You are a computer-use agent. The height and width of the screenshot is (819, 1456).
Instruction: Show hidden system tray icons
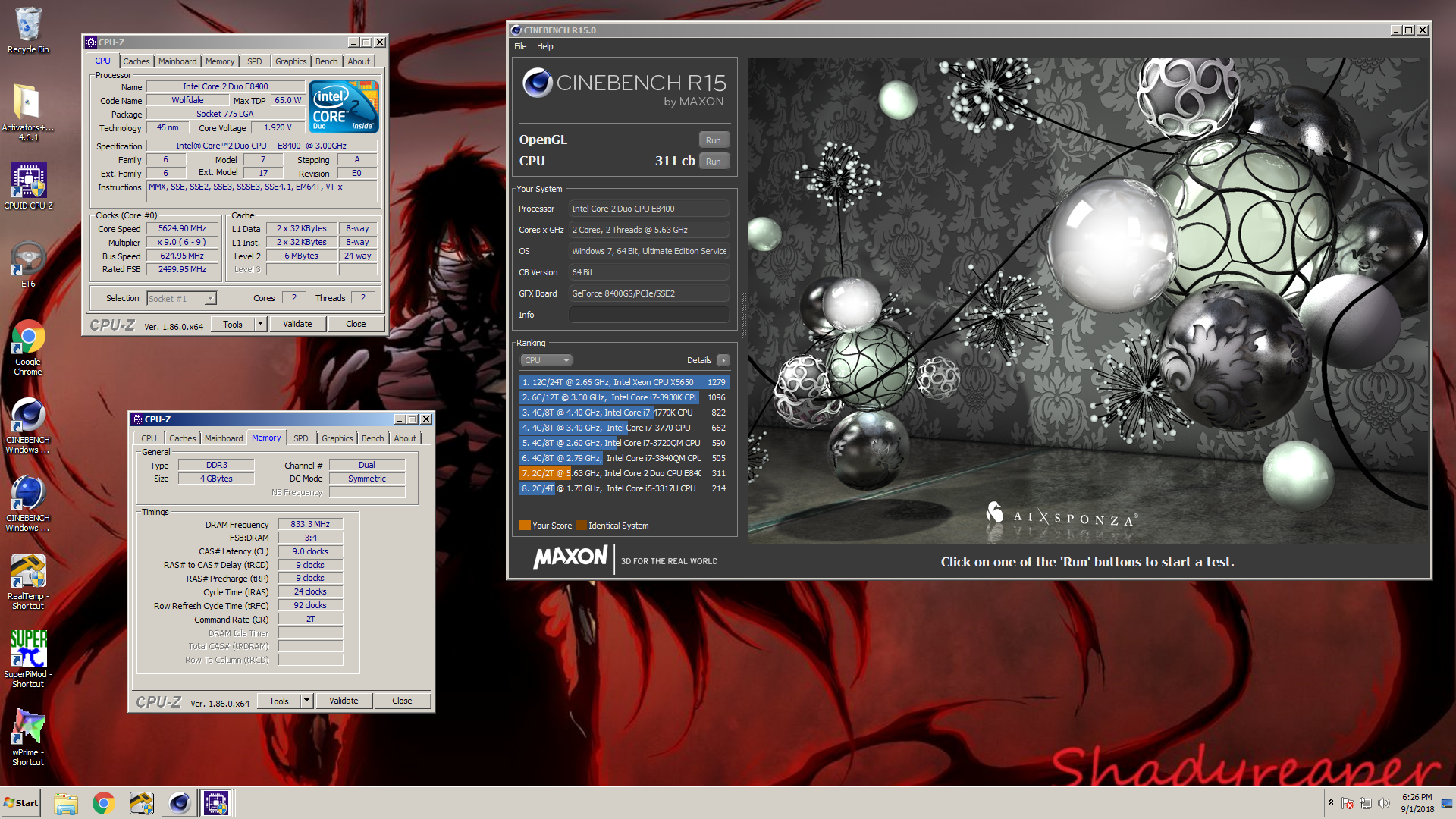tap(1331, 802)
